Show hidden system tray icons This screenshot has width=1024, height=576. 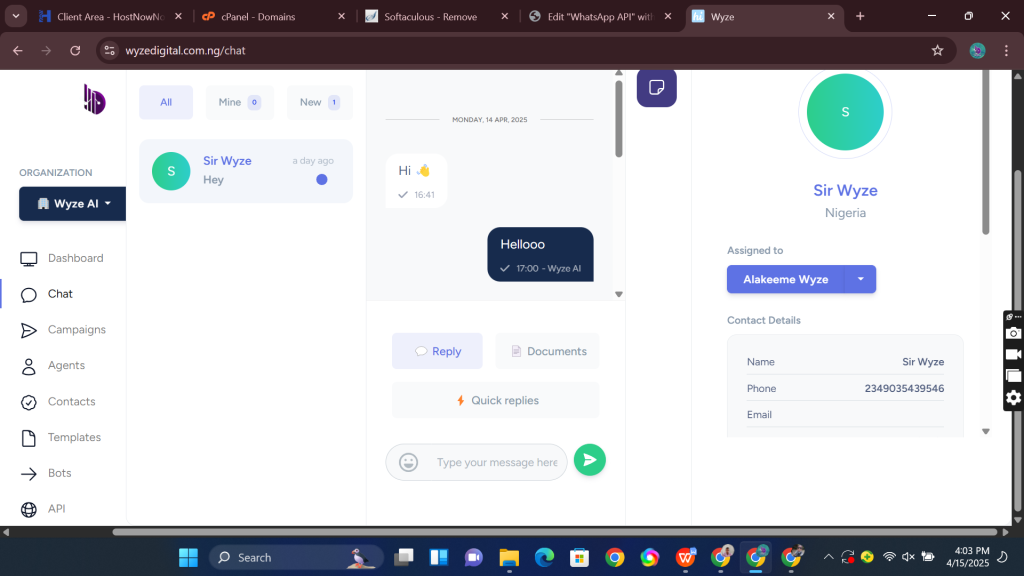(x=828, y=557)
